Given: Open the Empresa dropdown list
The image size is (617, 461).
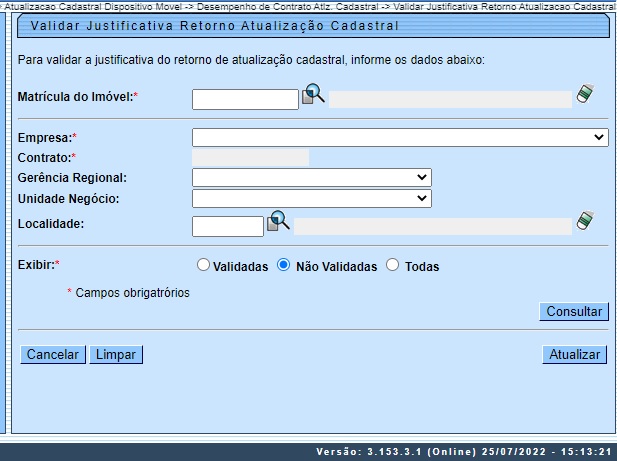Looking at the screenshot, I should click(x=400, y=138).
